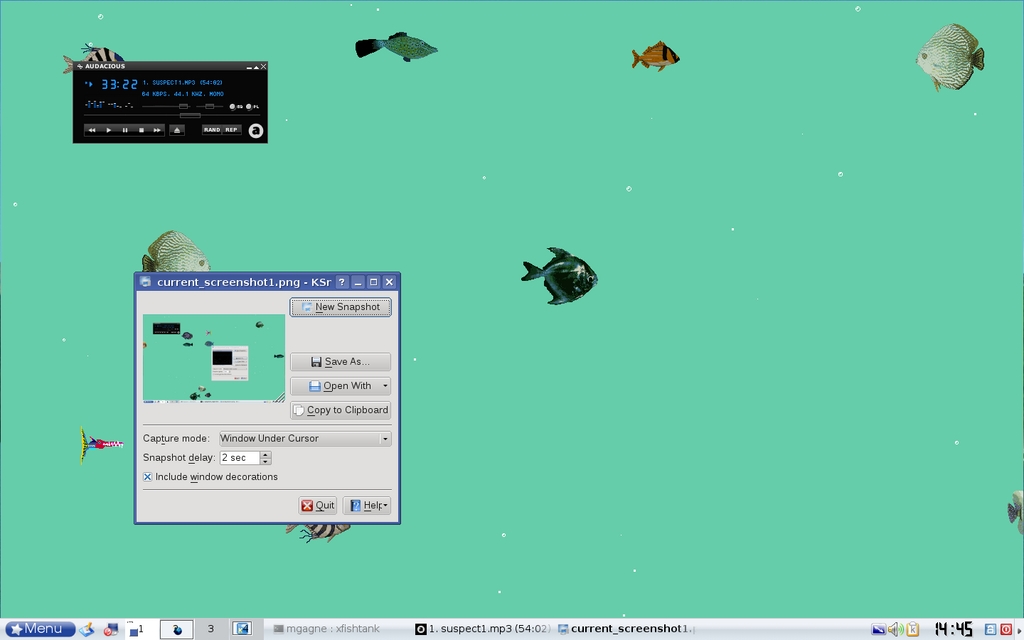Click the Save As button
1024x640 pixels.
[x=340, y=362]
